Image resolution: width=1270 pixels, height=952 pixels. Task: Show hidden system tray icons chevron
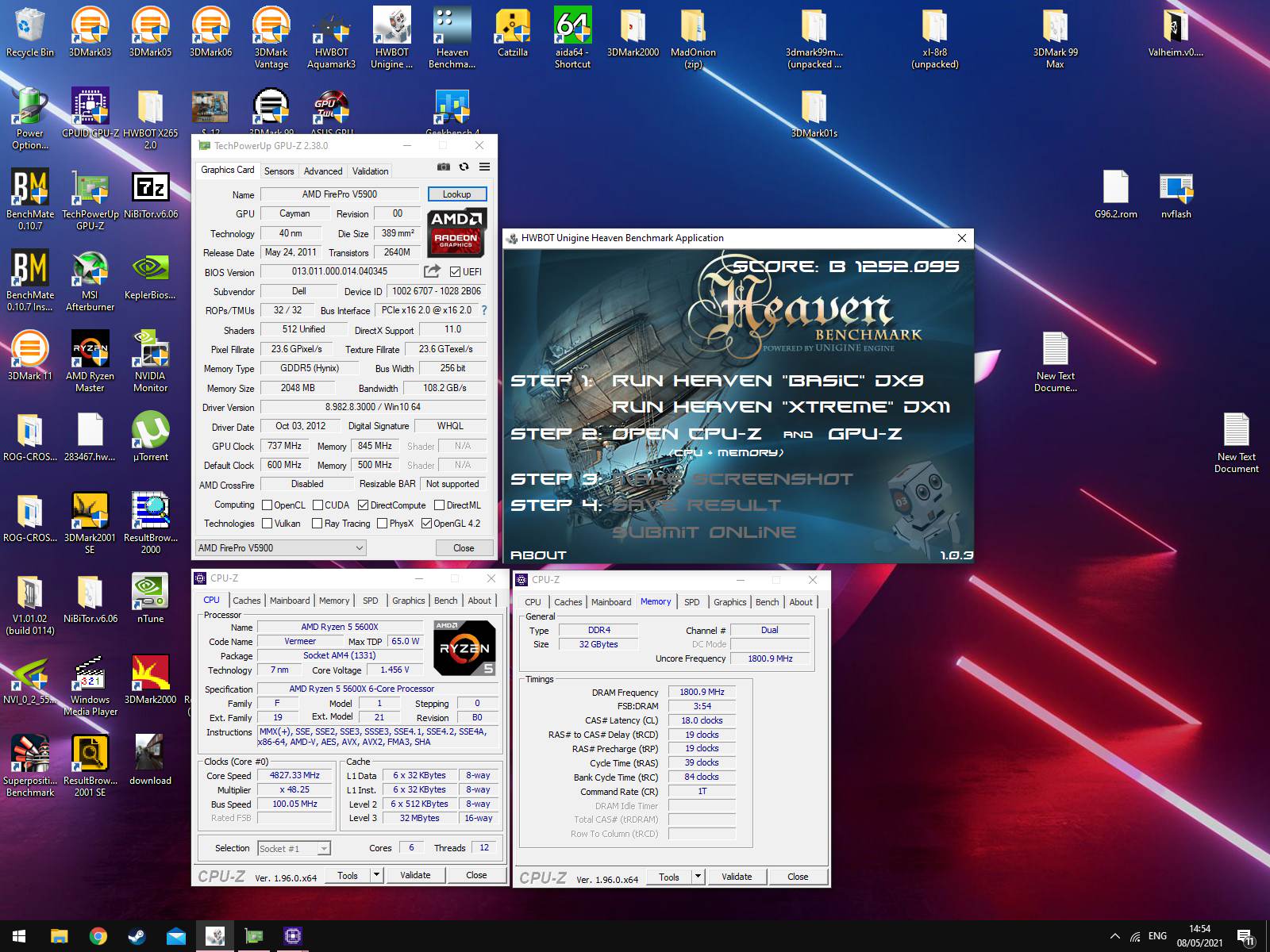click(x=1114, y=936)
